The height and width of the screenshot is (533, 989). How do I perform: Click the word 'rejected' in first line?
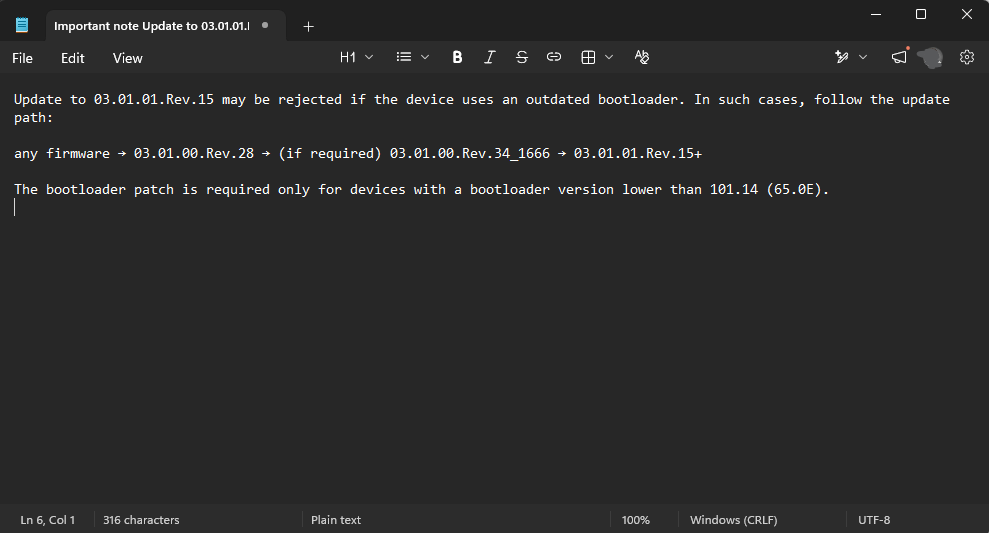[x=310, y=100]
